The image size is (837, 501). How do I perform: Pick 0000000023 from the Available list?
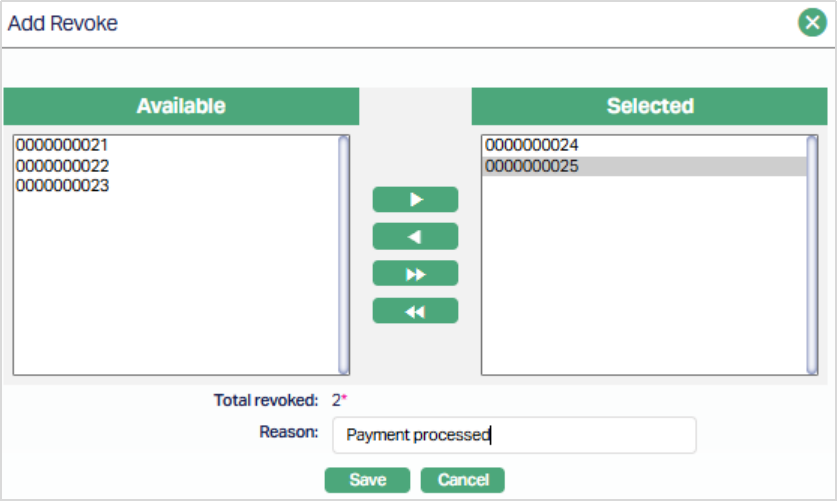[62, 186]
